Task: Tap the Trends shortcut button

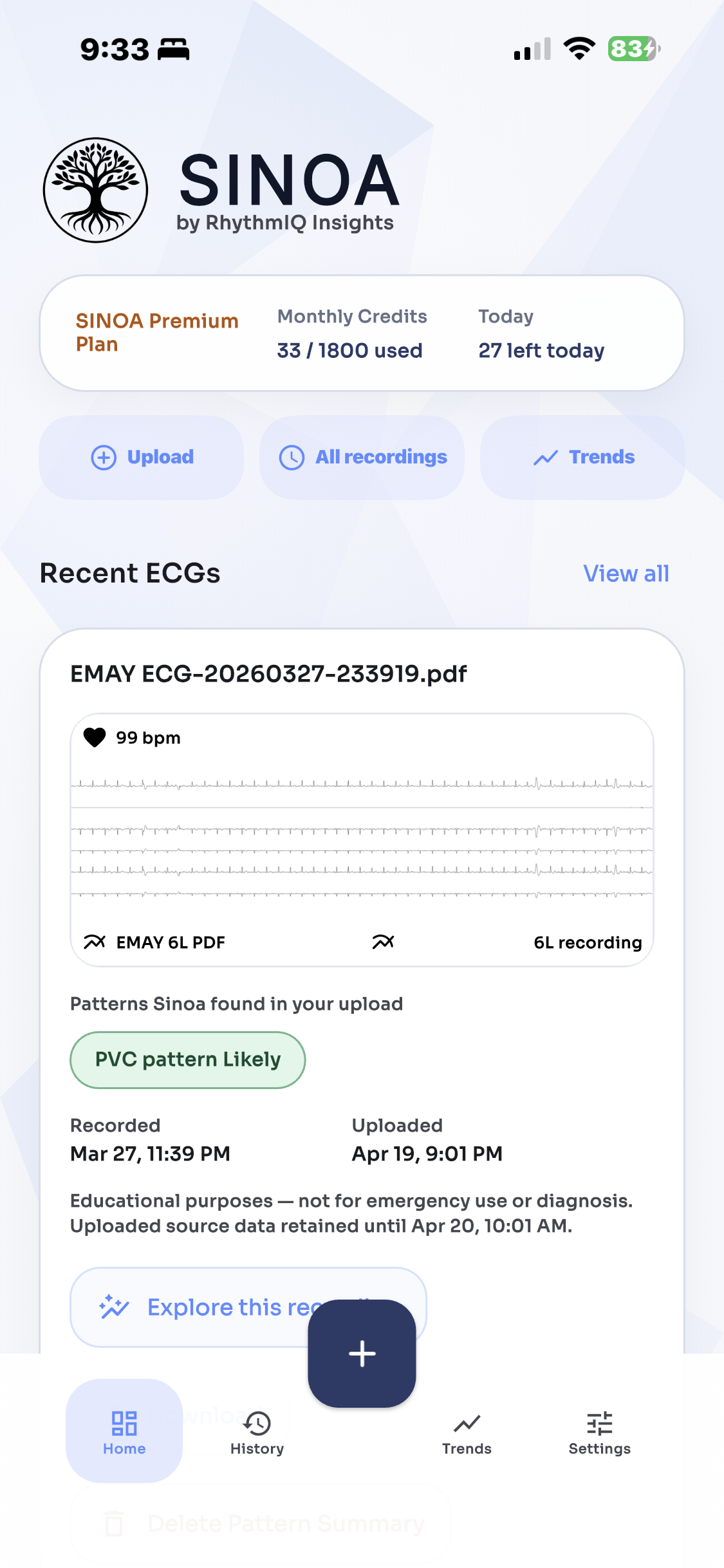Action: 582,457
